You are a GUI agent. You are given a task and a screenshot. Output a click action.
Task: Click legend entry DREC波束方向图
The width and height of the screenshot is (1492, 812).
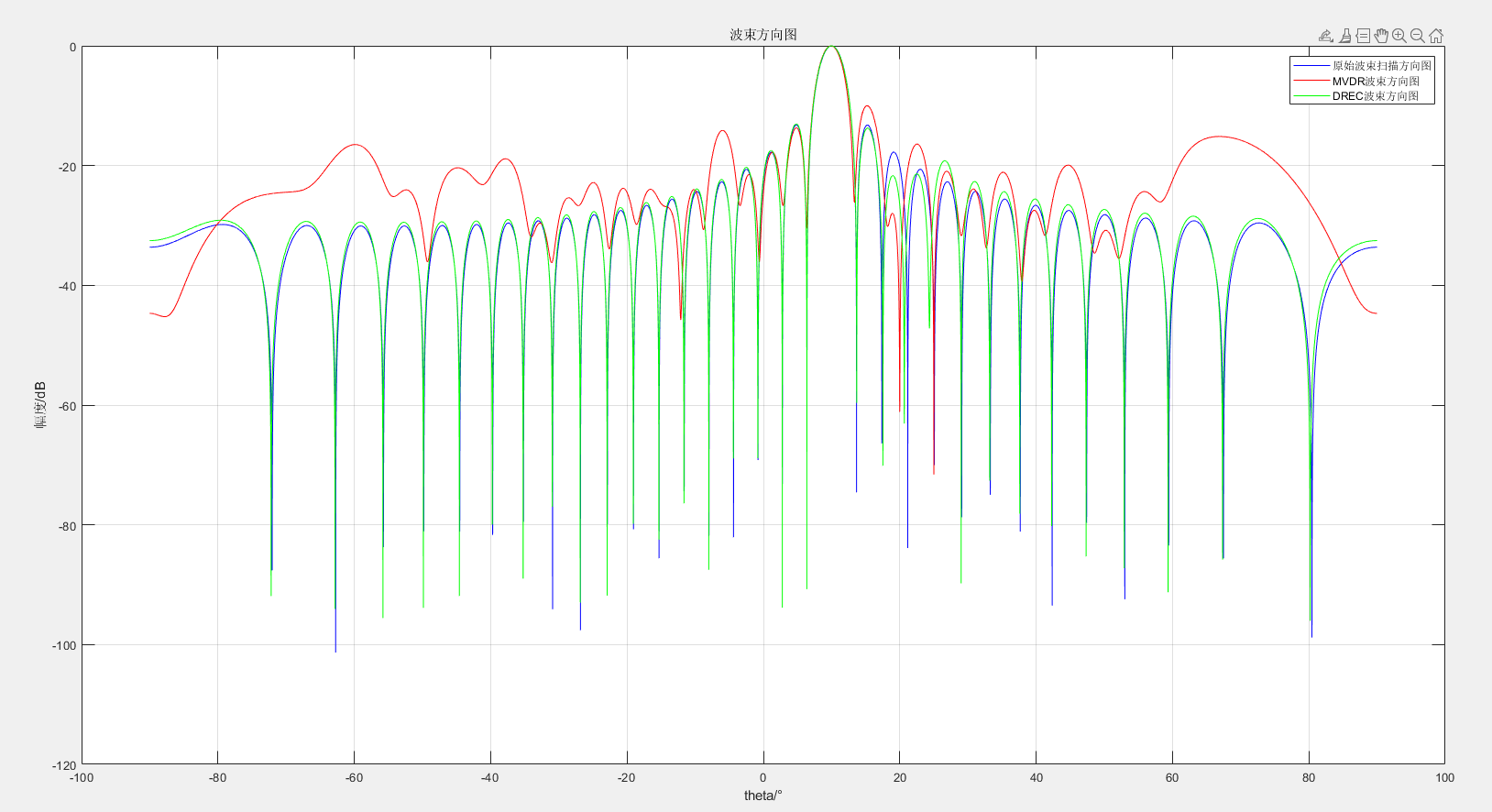1376,95
